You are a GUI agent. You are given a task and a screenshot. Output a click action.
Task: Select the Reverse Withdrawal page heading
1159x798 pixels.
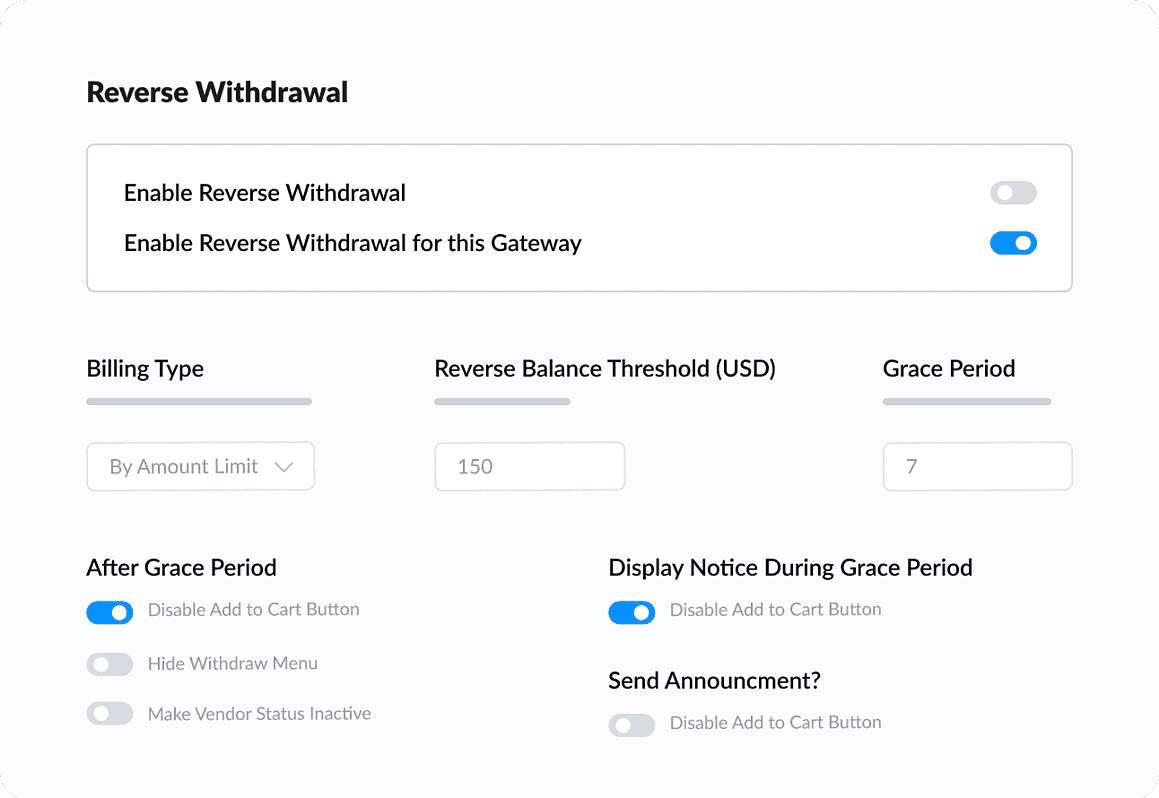coord(217,92)
